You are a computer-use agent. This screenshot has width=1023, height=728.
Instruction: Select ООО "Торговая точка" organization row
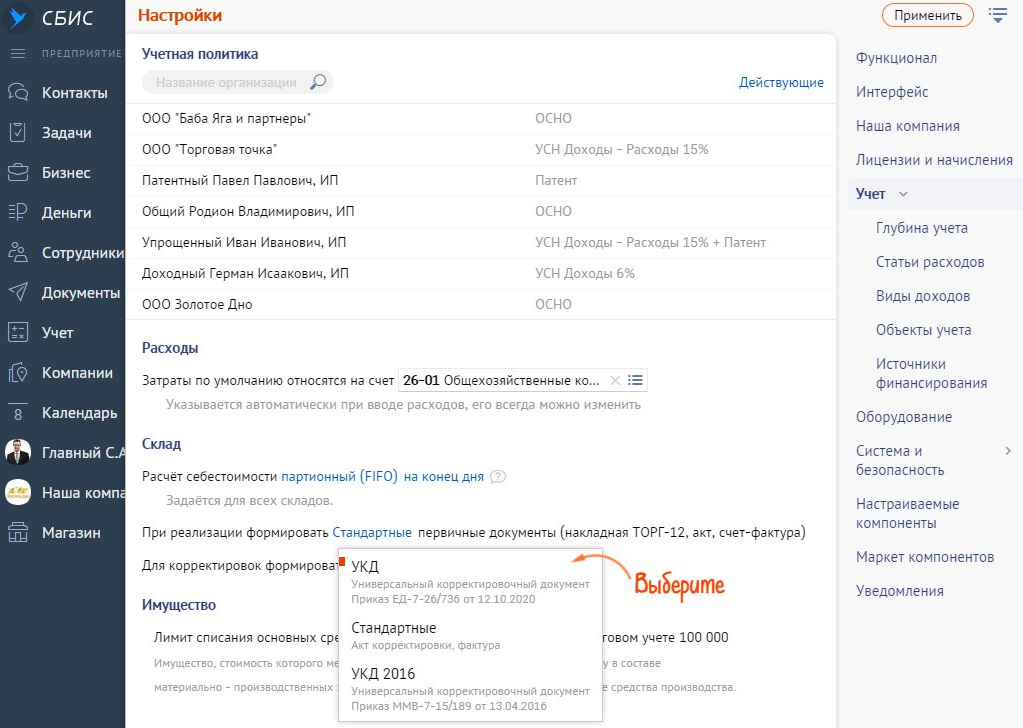tap(210, 150)
